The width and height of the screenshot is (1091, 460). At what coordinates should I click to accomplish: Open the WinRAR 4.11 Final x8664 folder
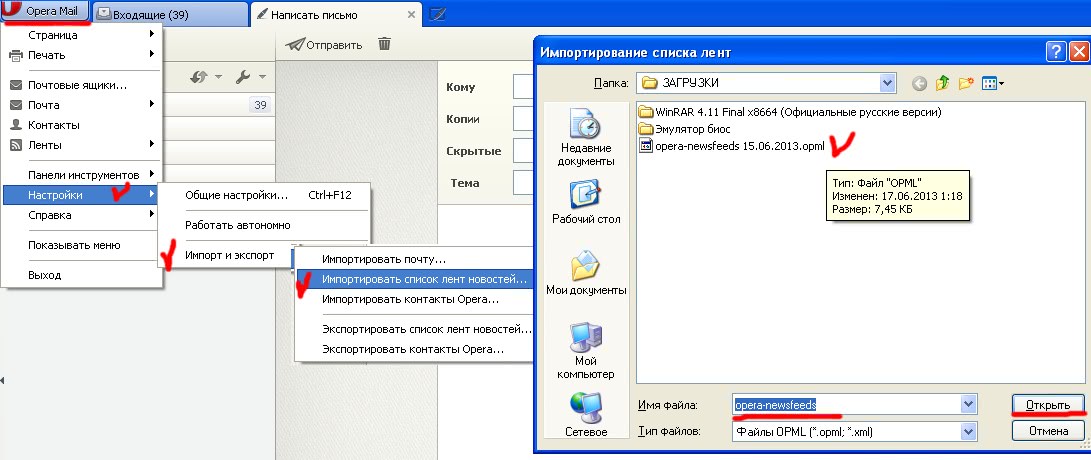click(x=790, y=111)
